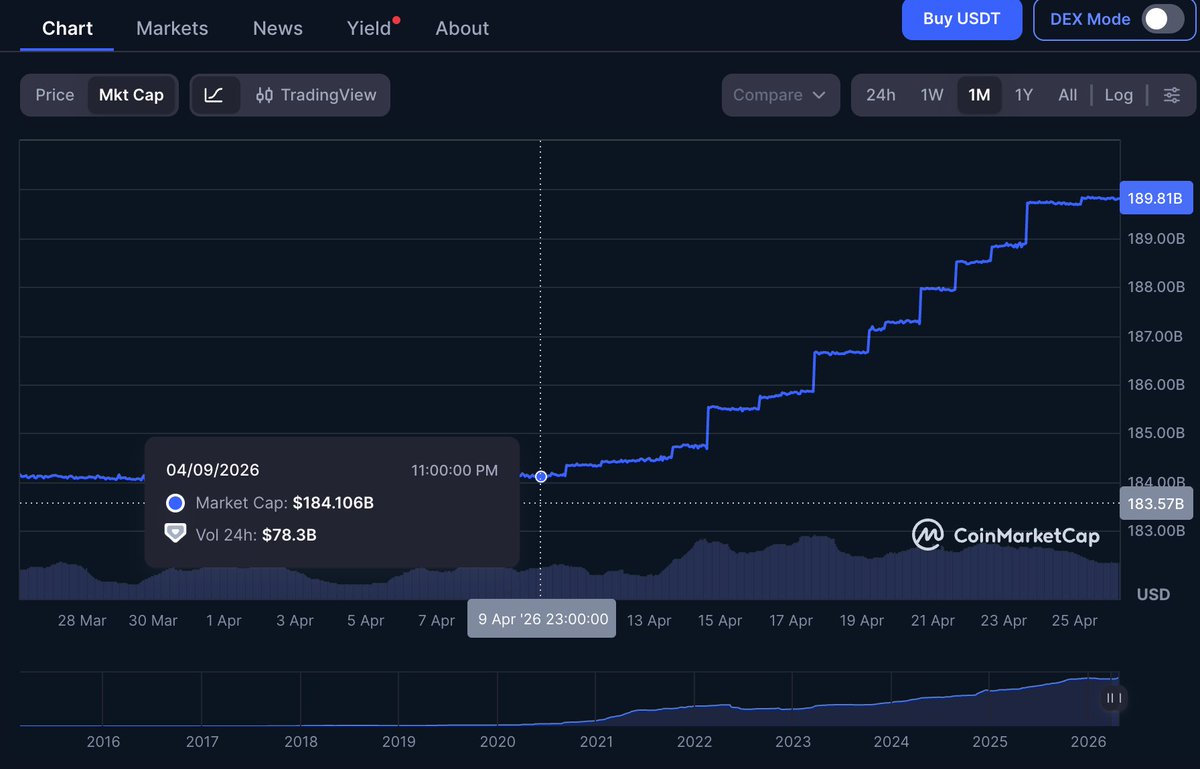
Task: Toggle DEX Mode switch
Action: point(1162,19)
